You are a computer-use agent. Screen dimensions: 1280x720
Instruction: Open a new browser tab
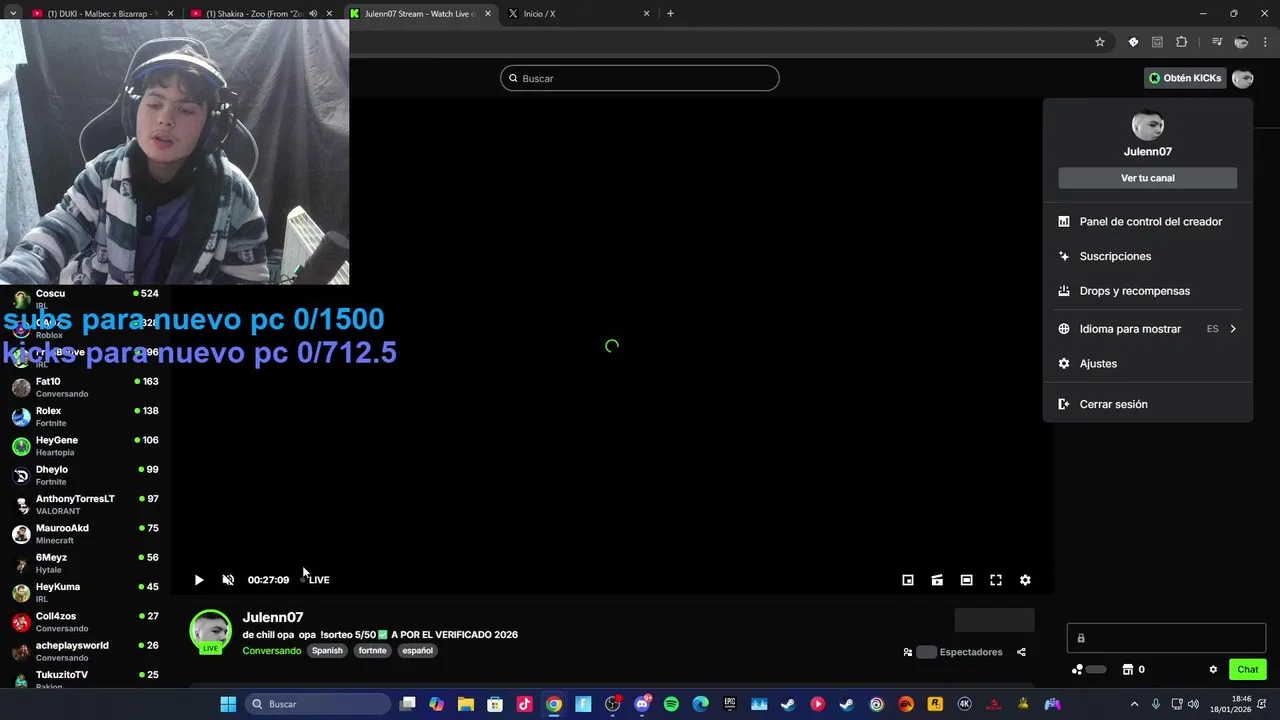pos(670,14)
